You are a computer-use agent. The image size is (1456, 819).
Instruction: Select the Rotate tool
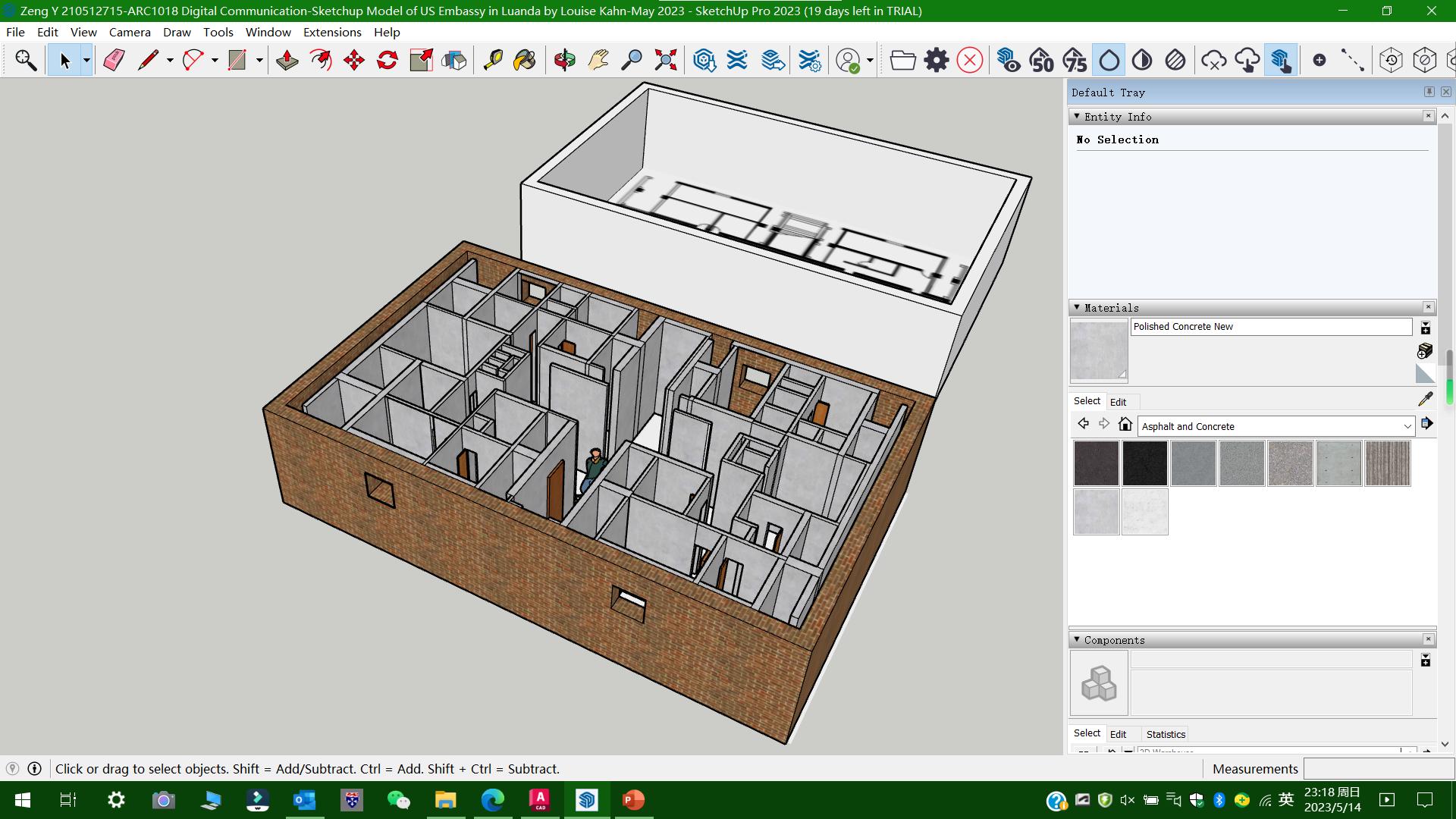[x=388, y=60]
